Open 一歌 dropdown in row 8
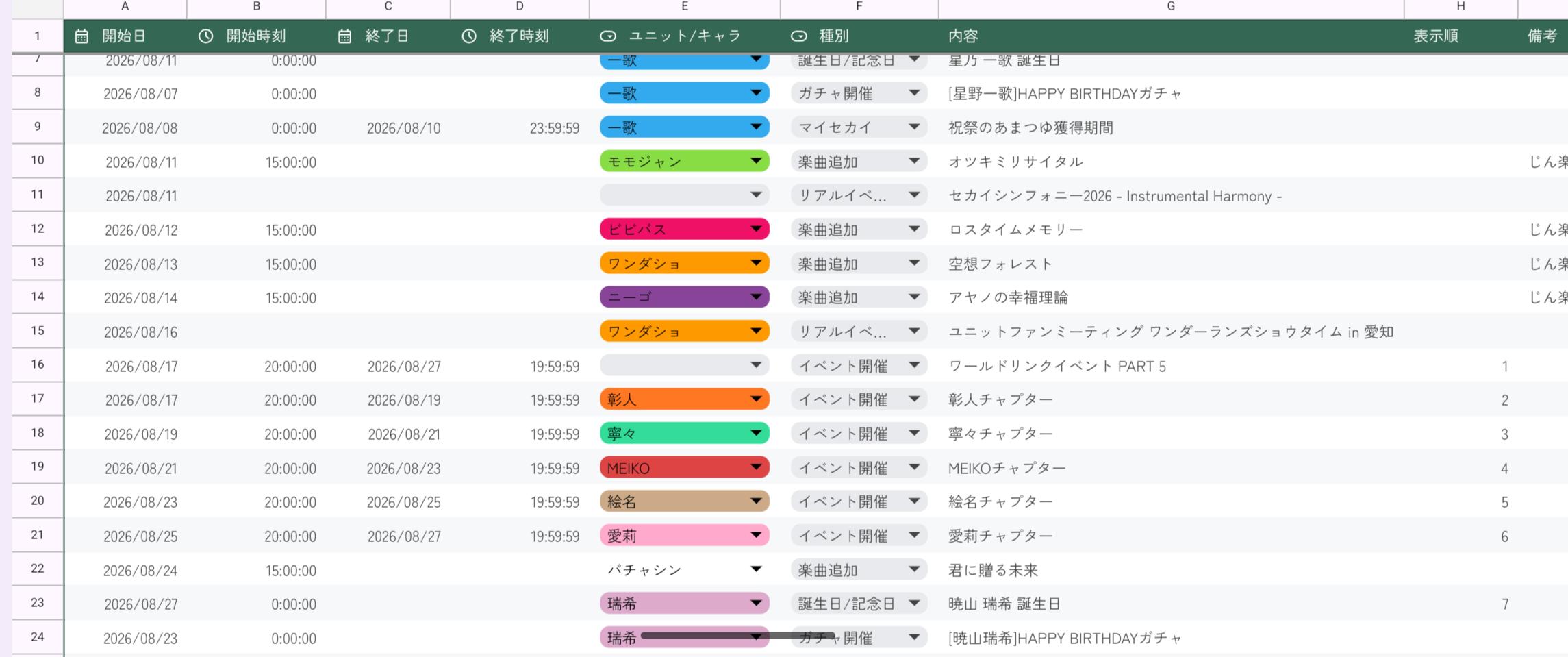This screenshot has width=1568, height=657. click(x=685, y=93)
